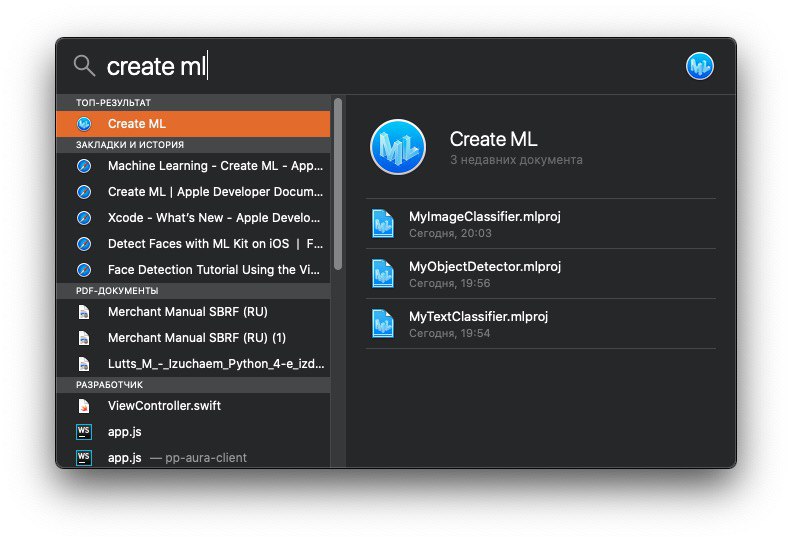
Task: Click 'Сегодня, 20:03' timestamp
Action: [x=450, y=233]
